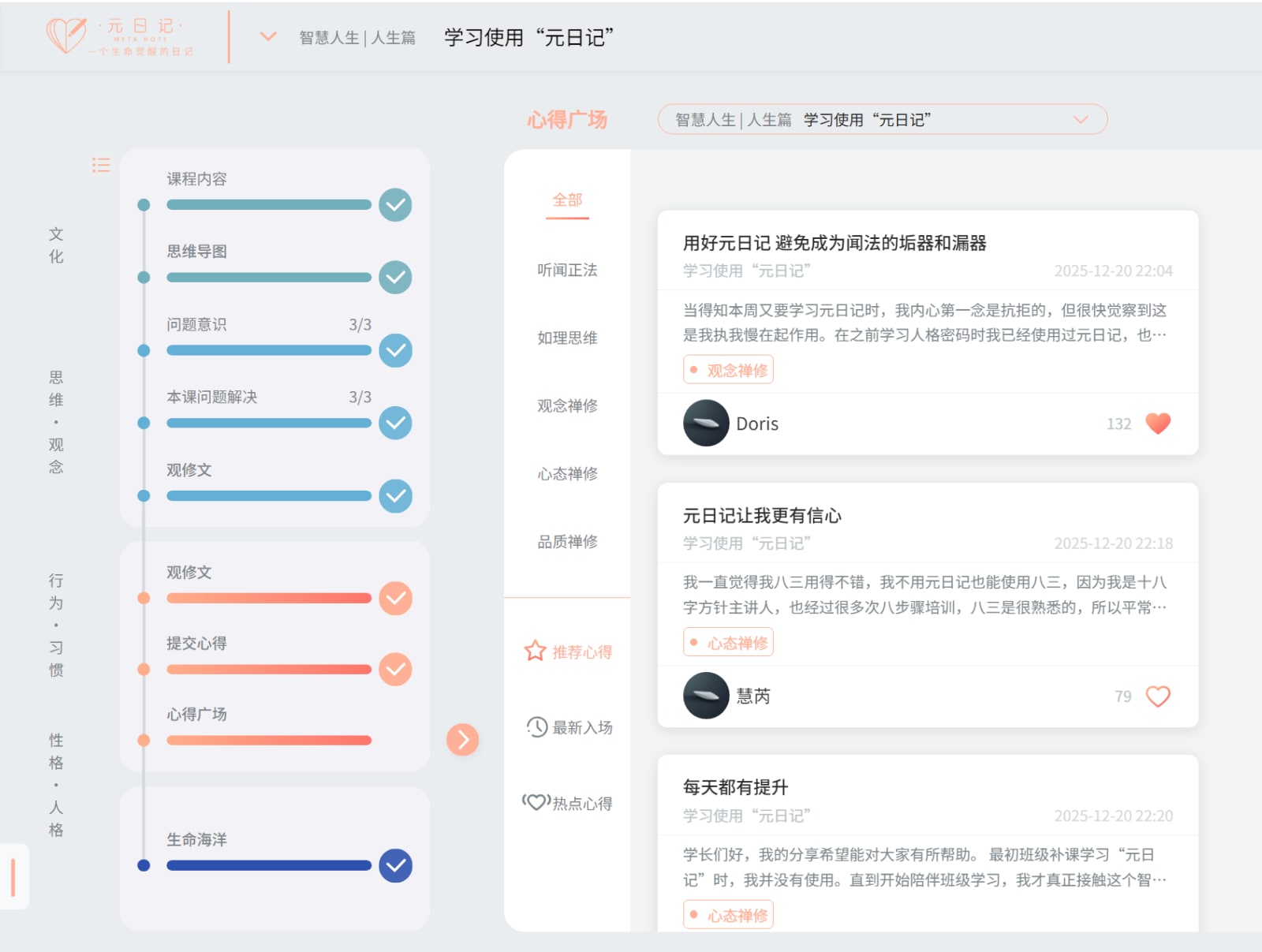Select the 观念禅修 category
This screenshot has height=952, width=1262.
(567, 405)
